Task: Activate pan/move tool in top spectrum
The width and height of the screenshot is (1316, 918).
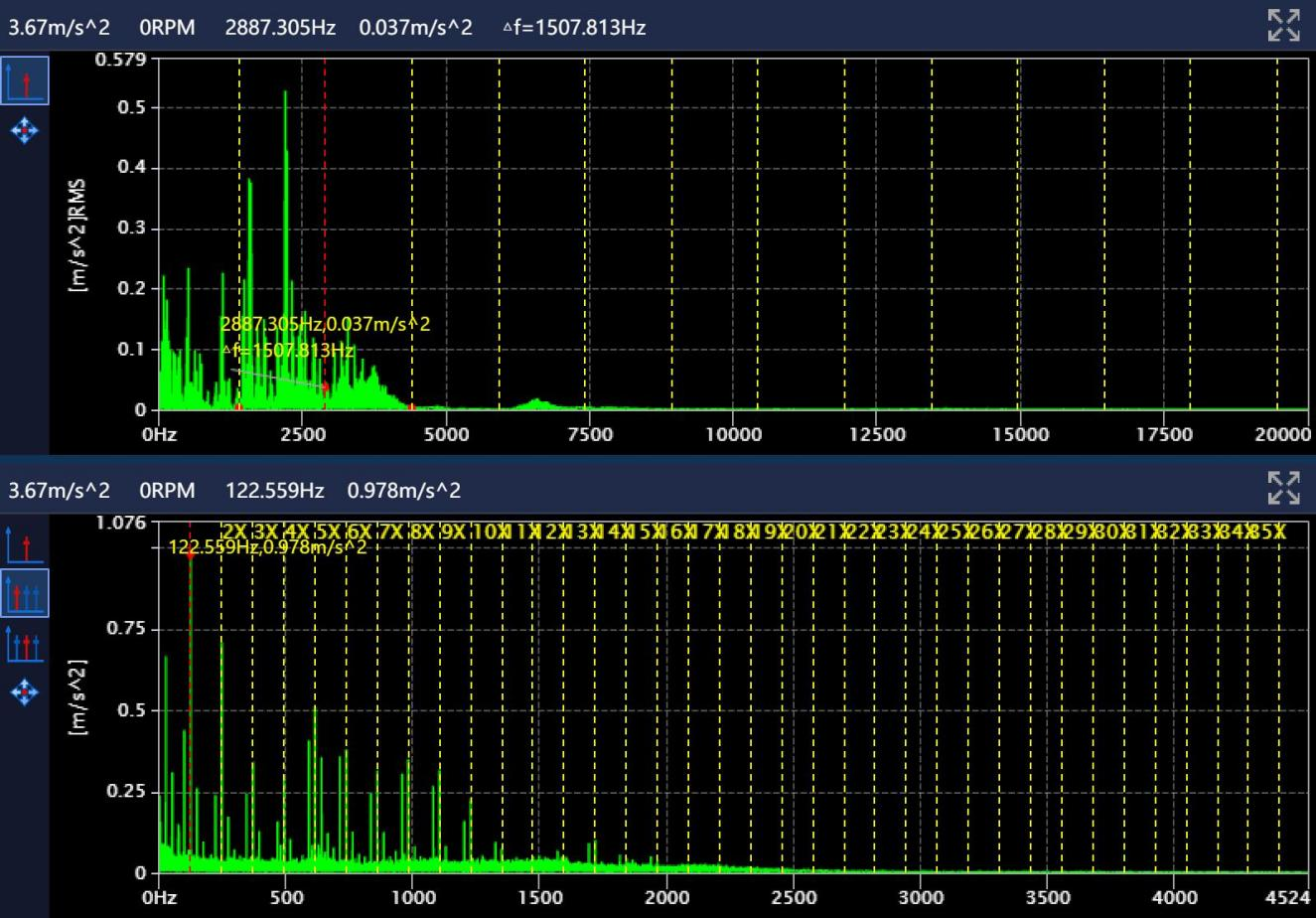Action: pyautogui.click(x=25, y=130)
